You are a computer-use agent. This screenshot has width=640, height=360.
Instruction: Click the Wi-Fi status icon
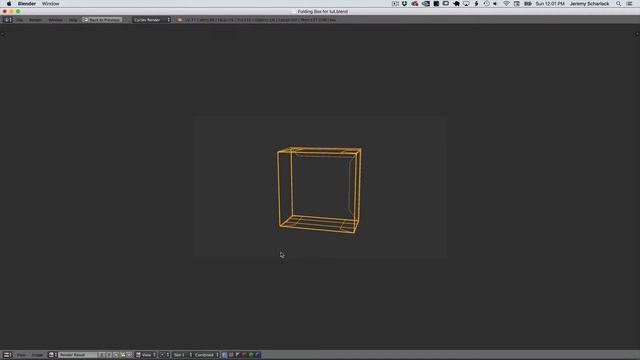[x=506, y=4]
